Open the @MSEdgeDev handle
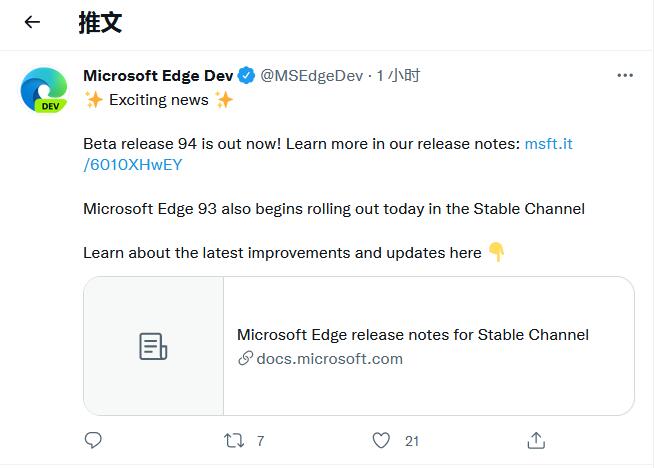Screen dimensions: 655x468 pyautogui.click(x=312, y=76)
